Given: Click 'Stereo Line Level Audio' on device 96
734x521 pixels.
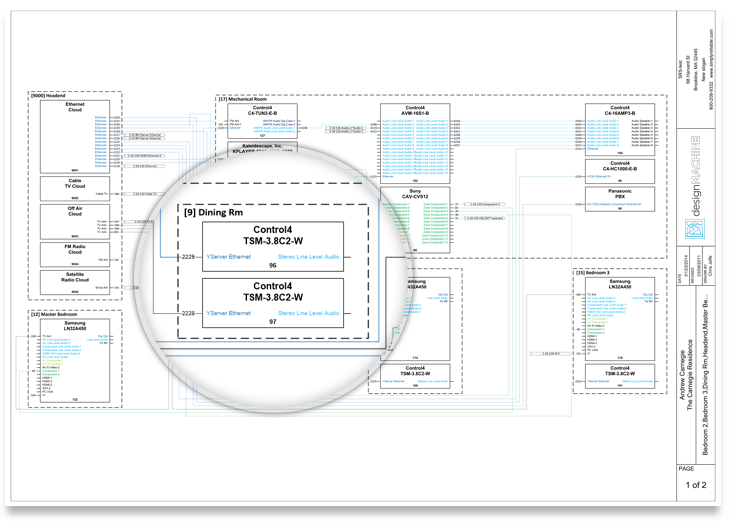Looking at the screenshot, I should point(308,257).
